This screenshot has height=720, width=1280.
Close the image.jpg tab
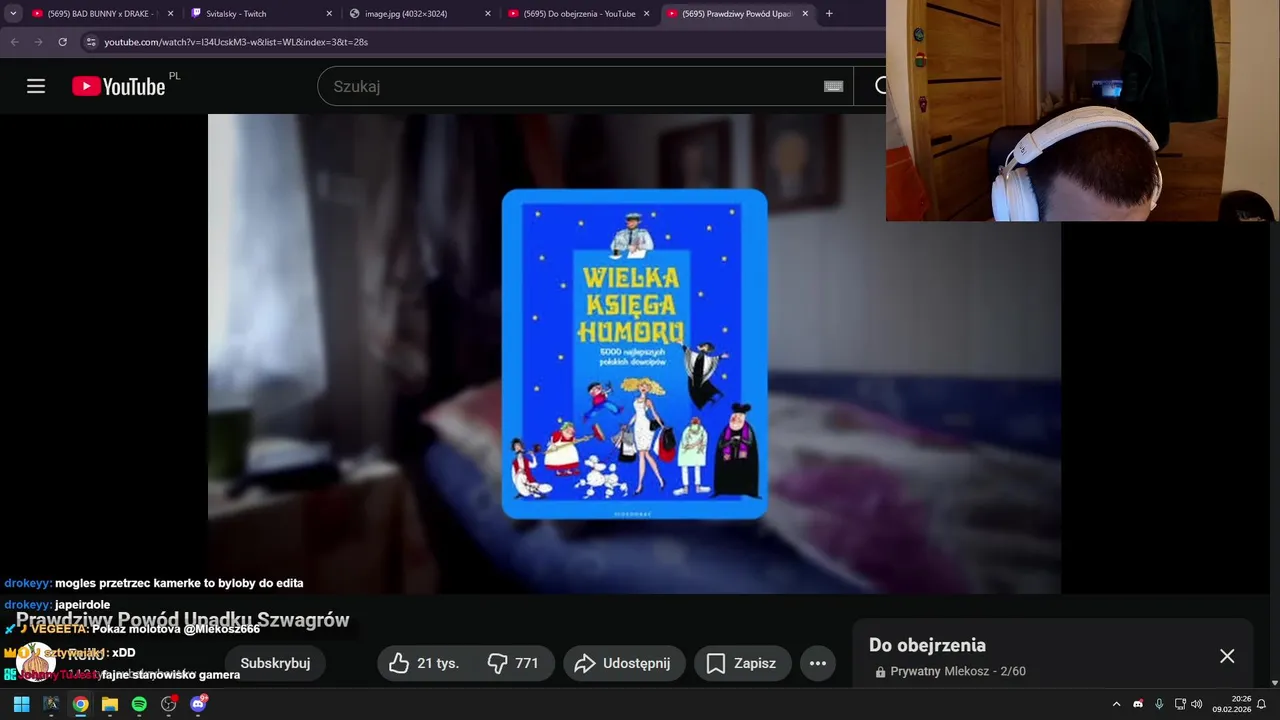pos(488,14)
